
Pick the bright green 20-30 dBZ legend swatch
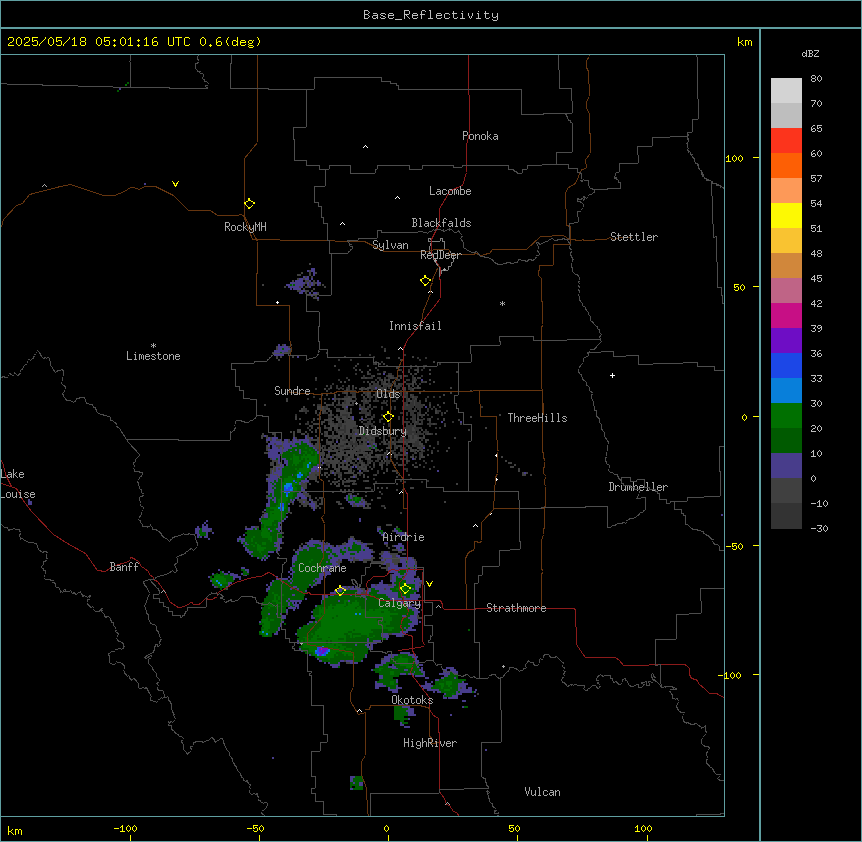[x=786, y=416]
